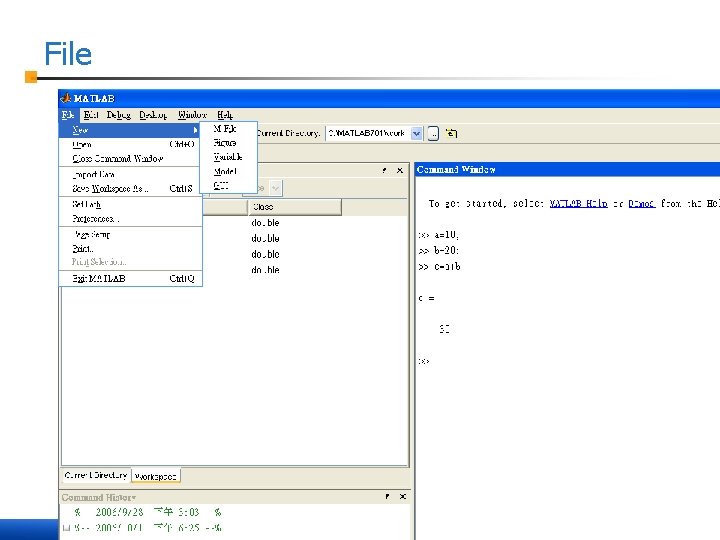The image size is (720, 540).
Task: Open the File menu
Action: [x=68, y=115]
